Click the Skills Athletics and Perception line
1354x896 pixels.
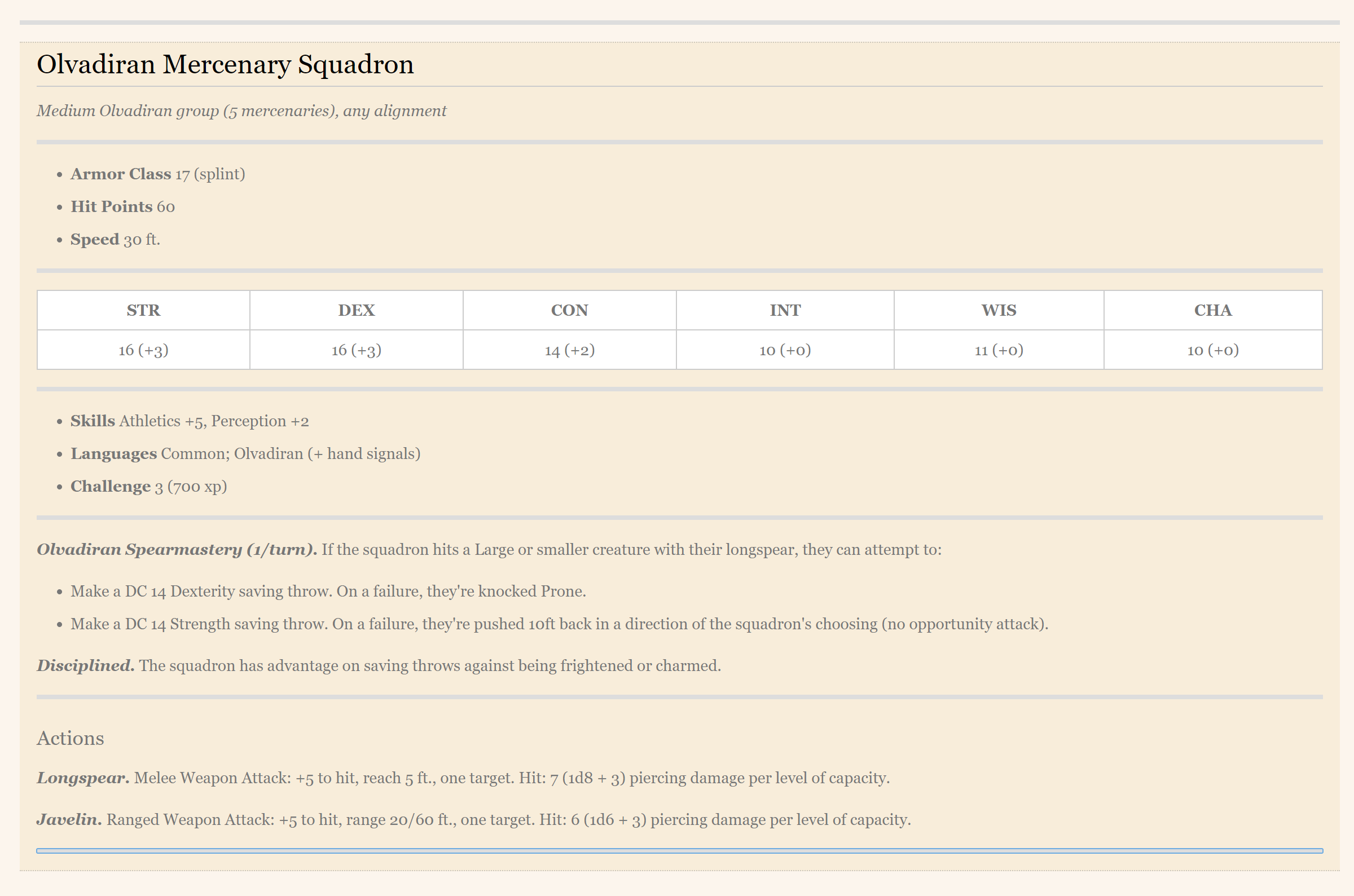[x=189, y=421]
